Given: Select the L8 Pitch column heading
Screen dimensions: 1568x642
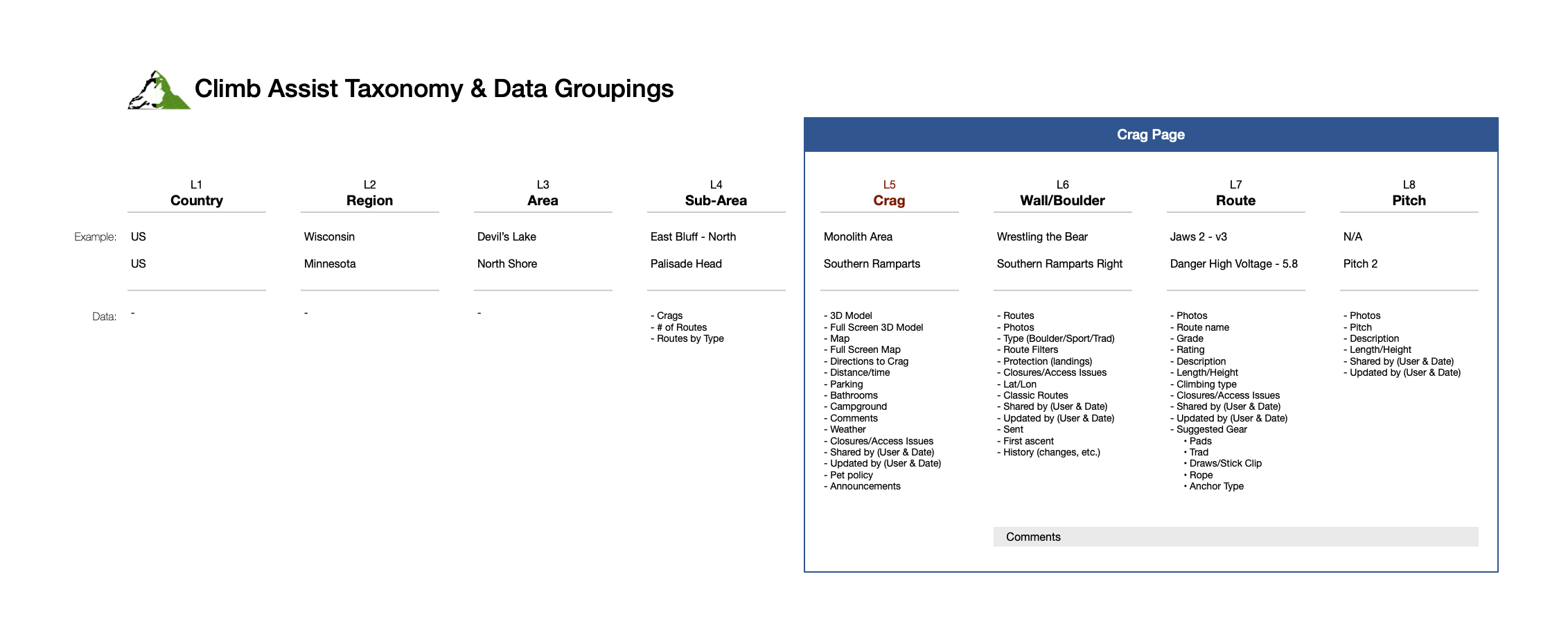Looking at the screenshot, I should 1409,193.
